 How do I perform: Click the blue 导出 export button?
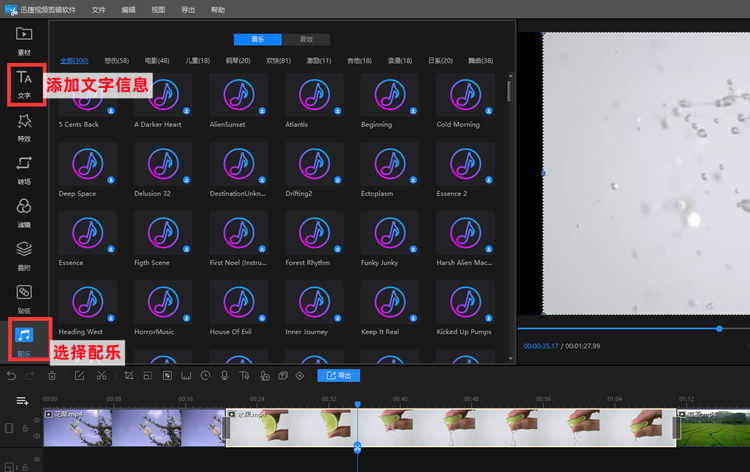(339, 376)
